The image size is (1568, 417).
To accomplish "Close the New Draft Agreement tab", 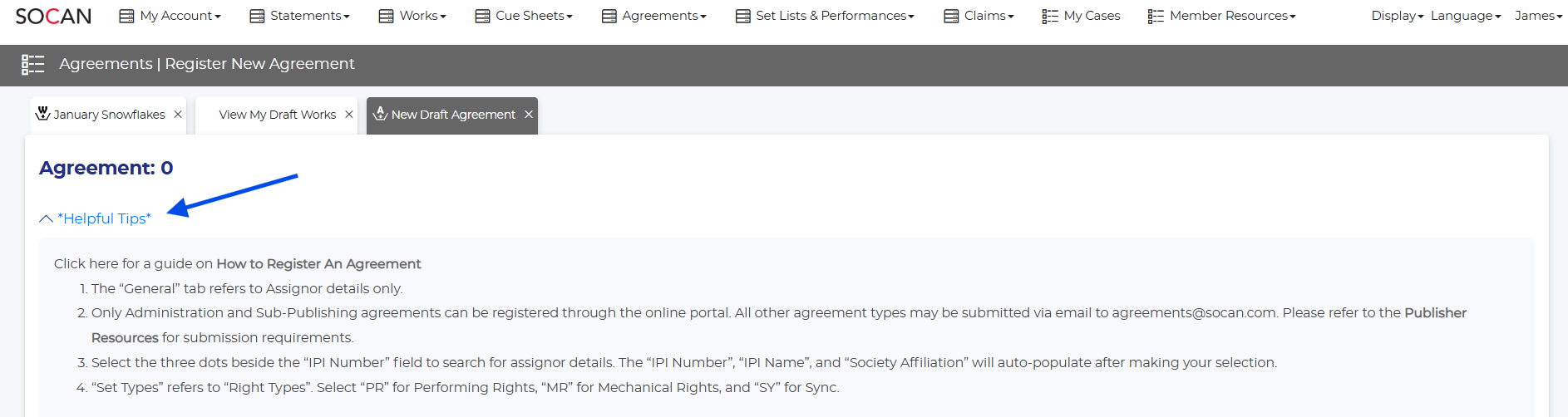I will click(529, 115).
